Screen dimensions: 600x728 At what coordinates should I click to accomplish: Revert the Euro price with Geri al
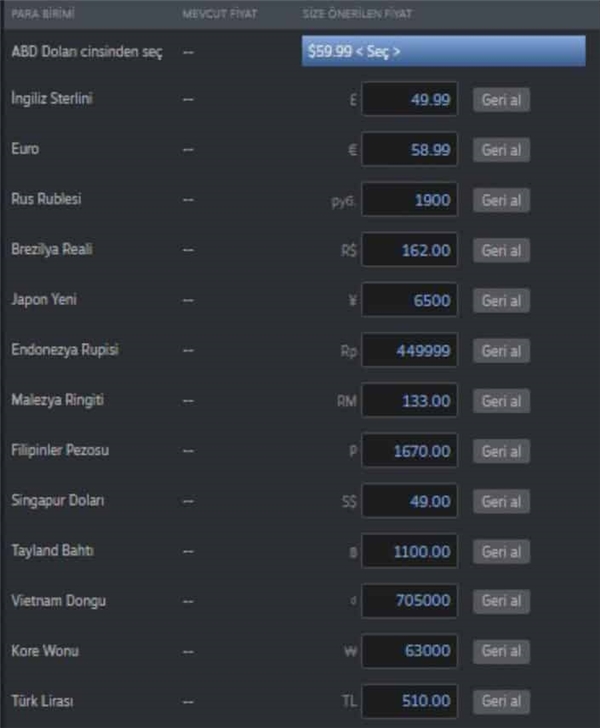(x=501, y=150)
